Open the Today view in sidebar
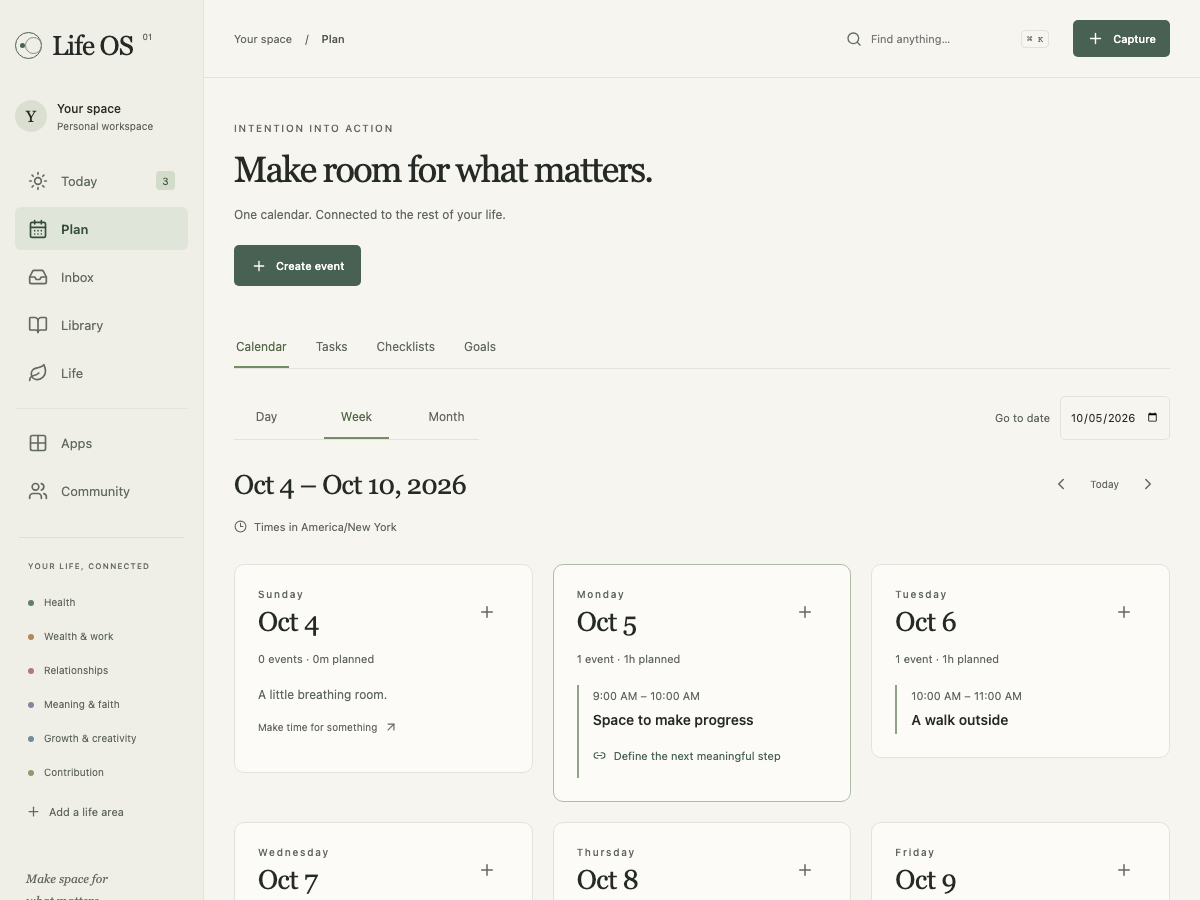 (x=101, y=181)
